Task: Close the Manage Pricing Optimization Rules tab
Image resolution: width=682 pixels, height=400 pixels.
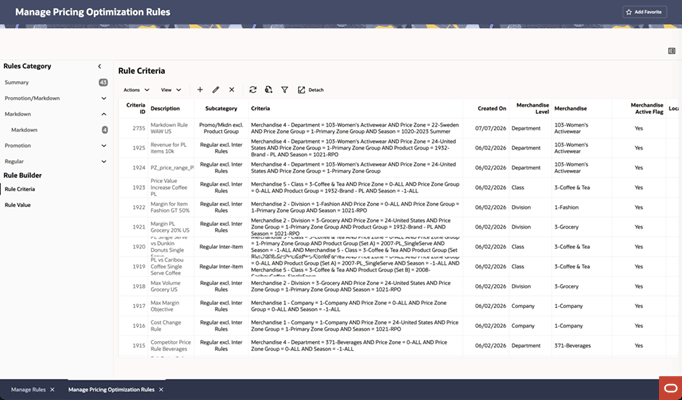Action: [x=161, y=390]
